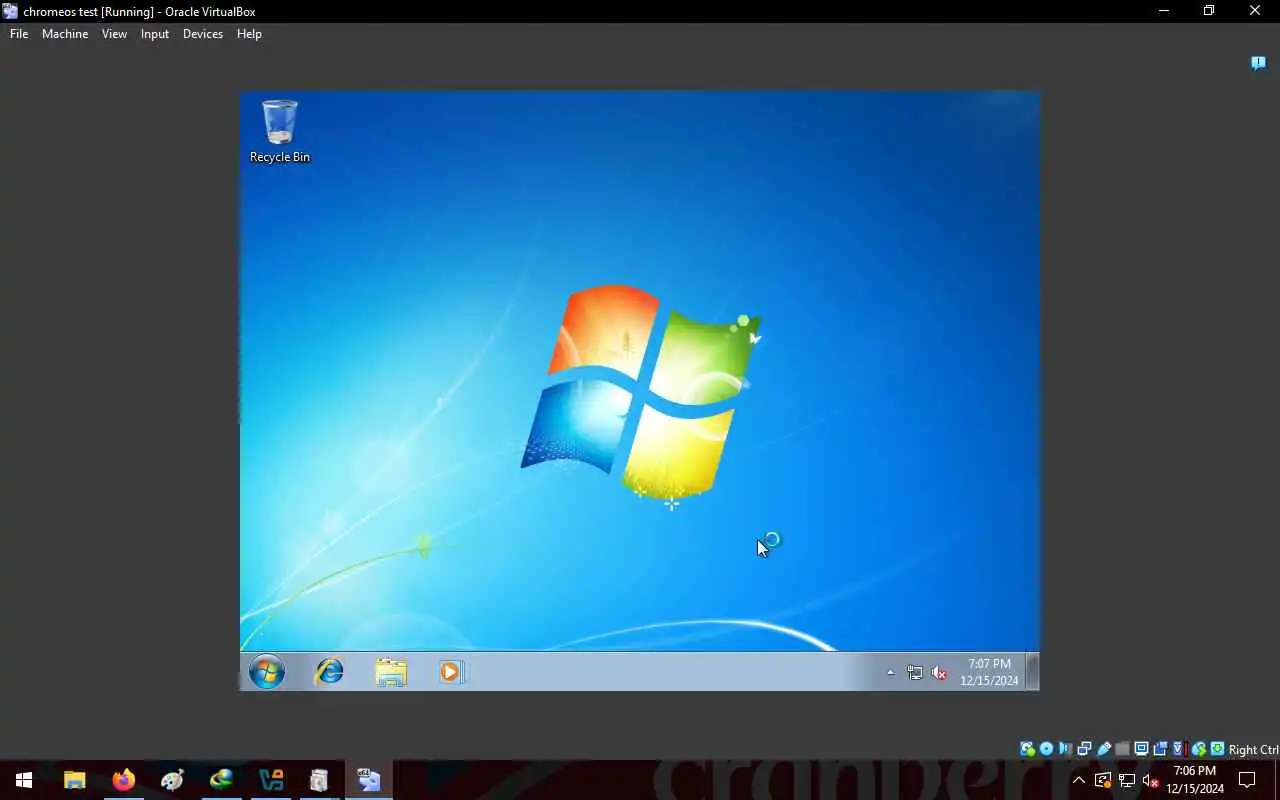Open guest clock showing 7:07 PM
The image size is (1280, 800).
click(x=989, y=672)
